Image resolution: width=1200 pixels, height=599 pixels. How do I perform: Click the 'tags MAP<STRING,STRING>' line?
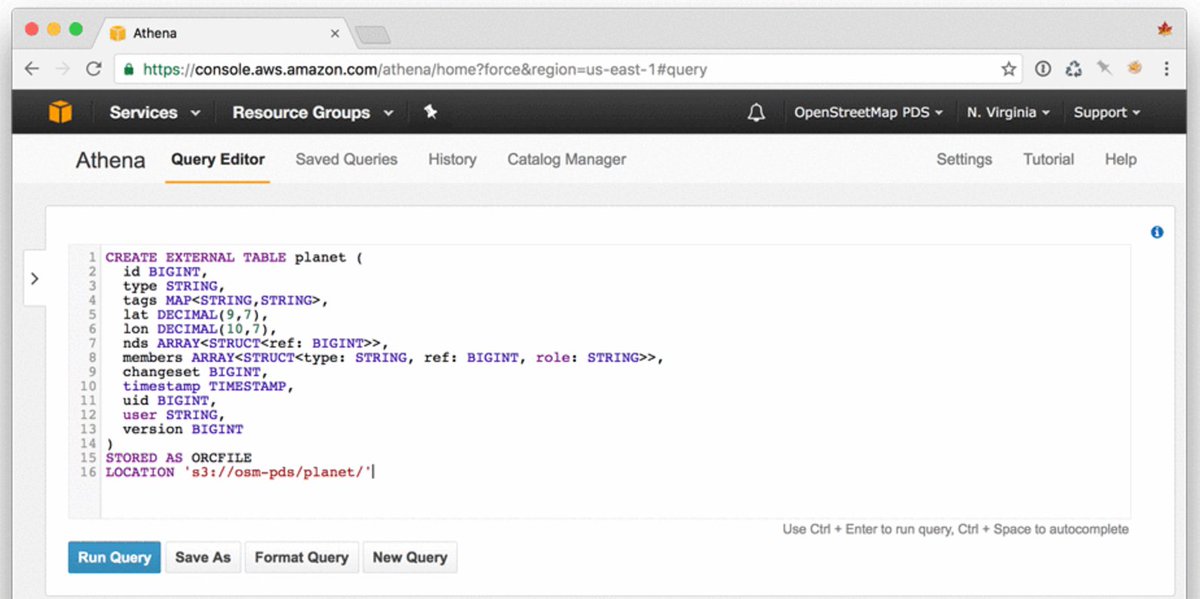click(x=225, y=300)
